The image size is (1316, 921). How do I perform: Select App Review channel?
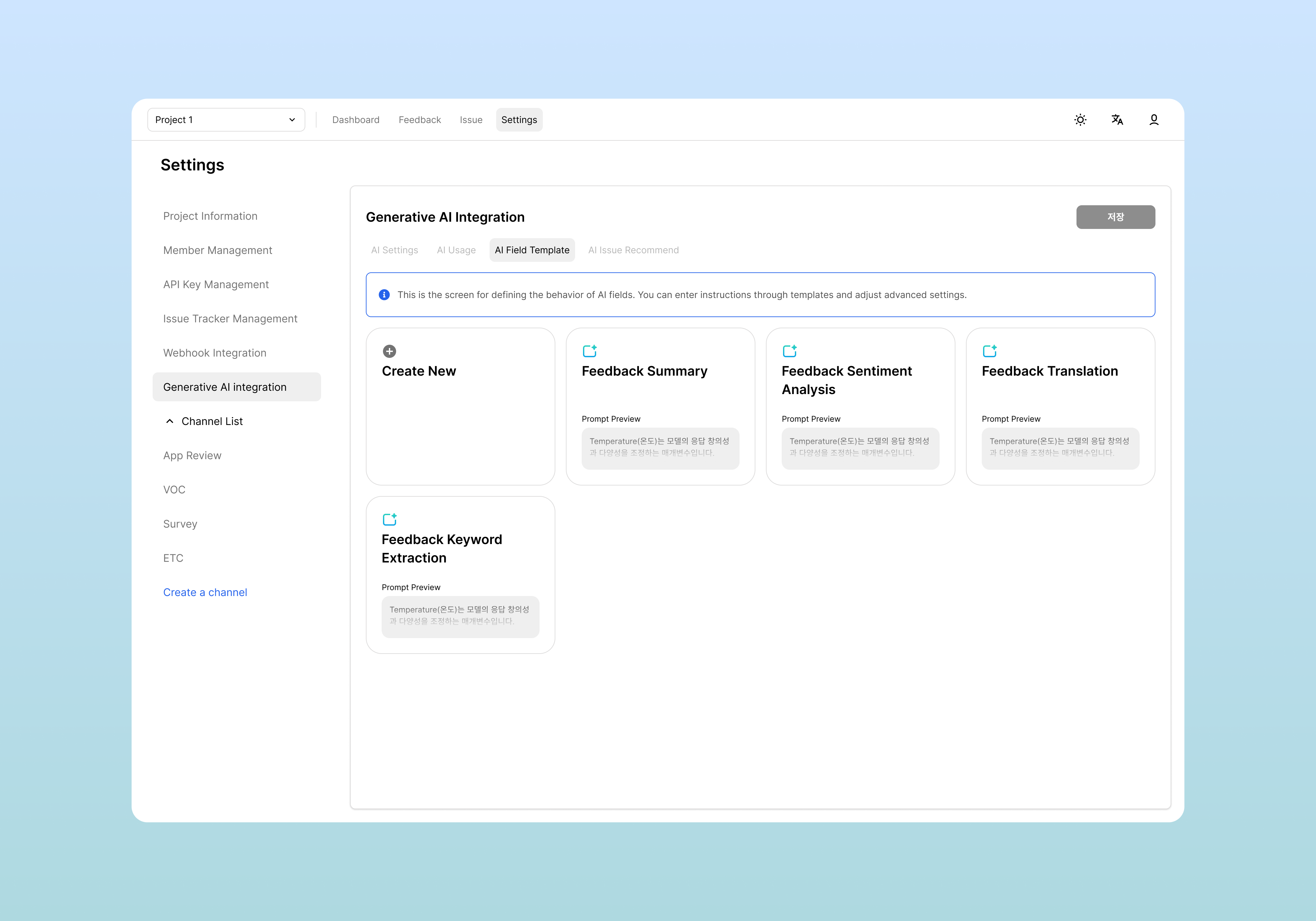pyautogui.click(x=192, y=456)
